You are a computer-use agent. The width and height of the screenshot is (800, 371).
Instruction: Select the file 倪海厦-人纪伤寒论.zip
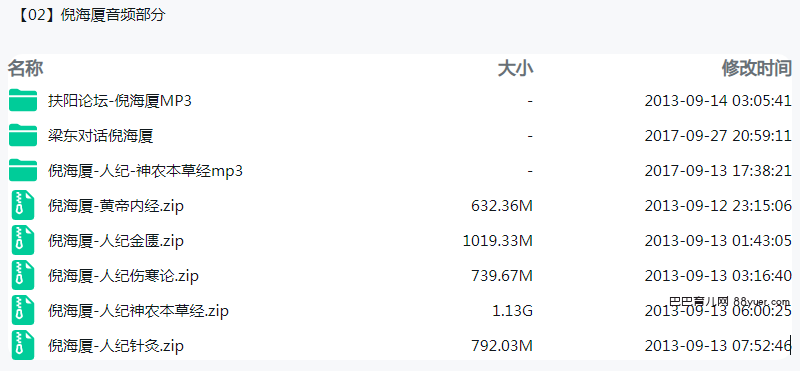123,276
